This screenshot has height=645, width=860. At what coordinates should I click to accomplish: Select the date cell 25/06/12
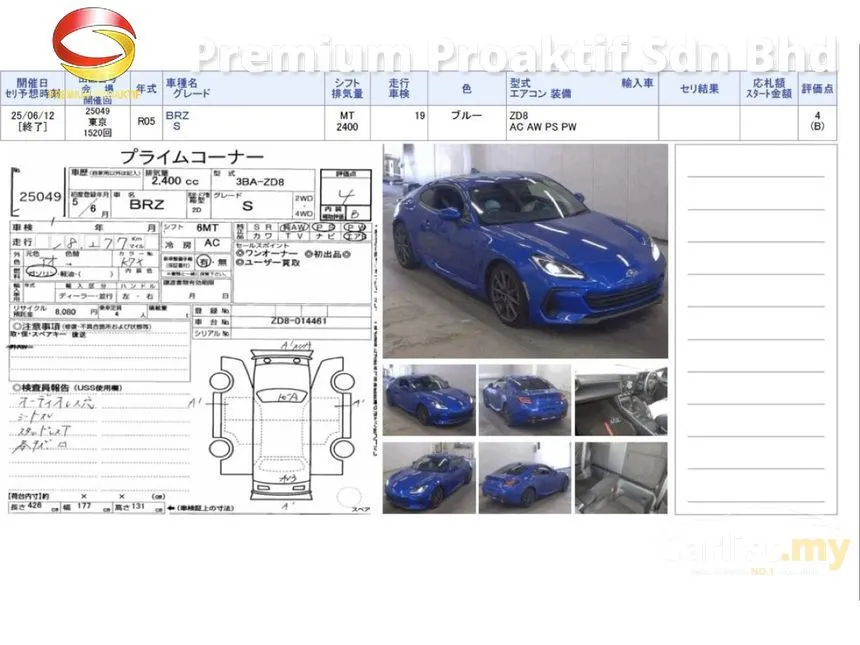click(32, 122)
